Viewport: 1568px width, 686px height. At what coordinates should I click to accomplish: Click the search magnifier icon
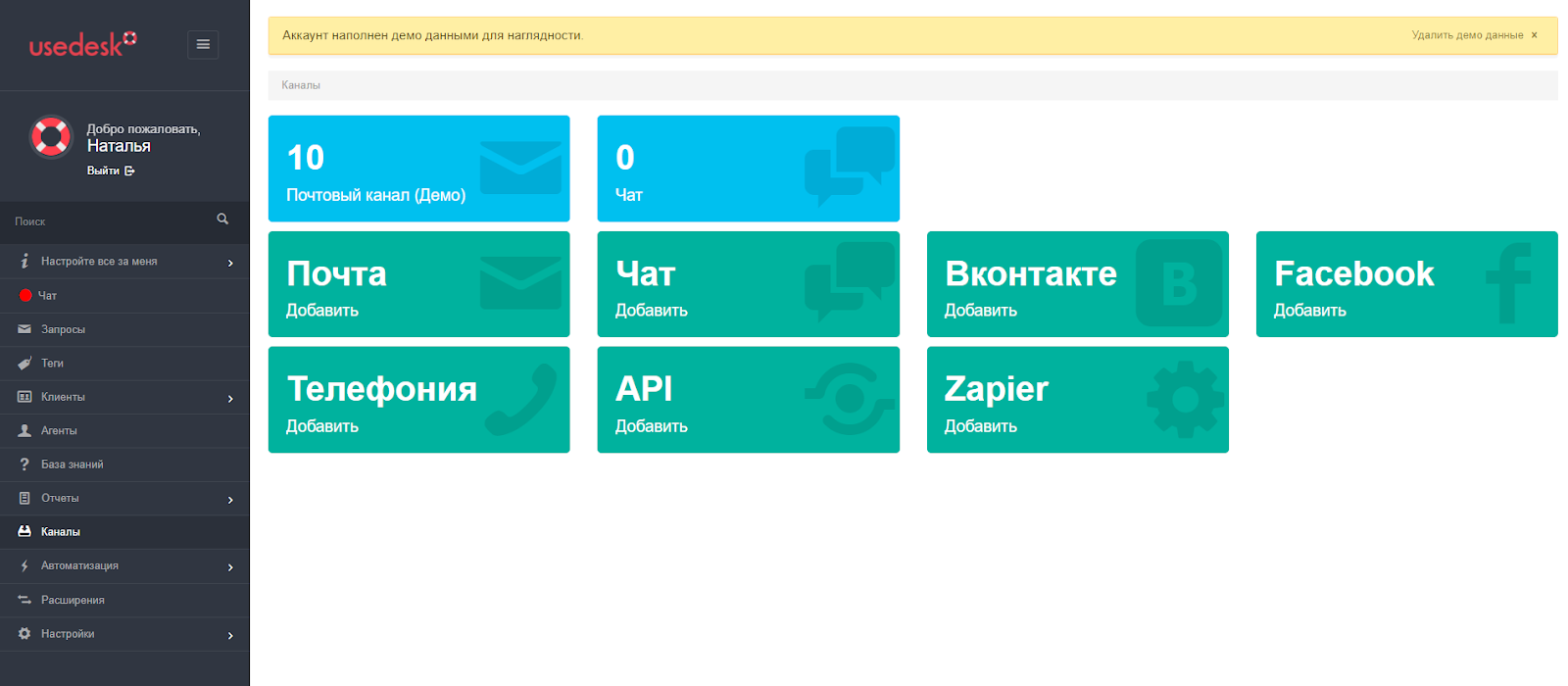coord(222,220)
